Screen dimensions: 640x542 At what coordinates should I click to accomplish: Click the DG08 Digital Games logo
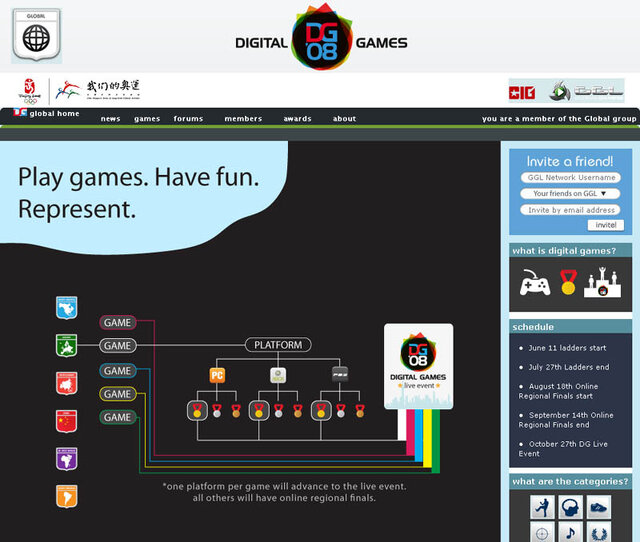click(x=321, y=40)
